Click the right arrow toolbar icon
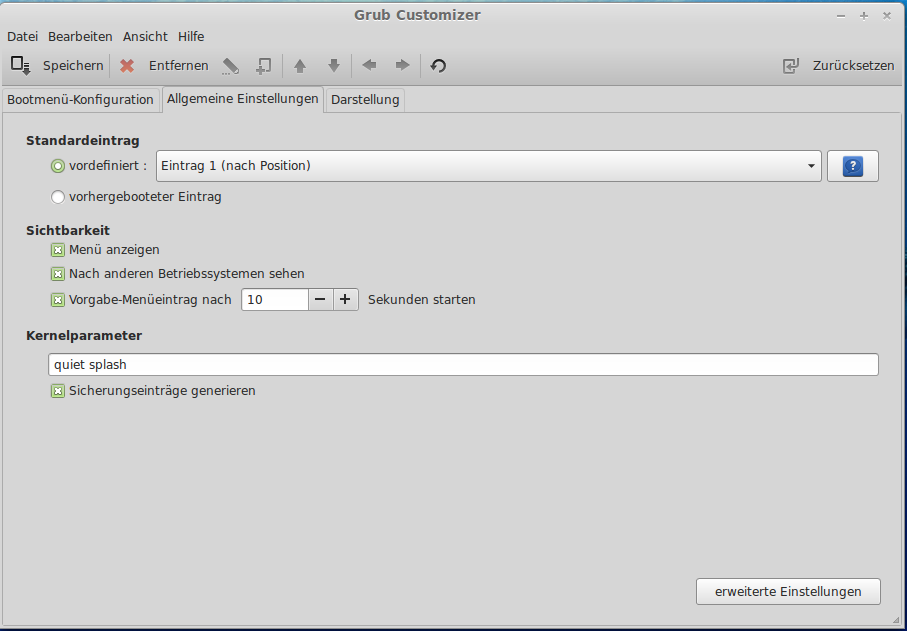Image resolution: width=907 pixels, height=631 pixels. [403, 65]
